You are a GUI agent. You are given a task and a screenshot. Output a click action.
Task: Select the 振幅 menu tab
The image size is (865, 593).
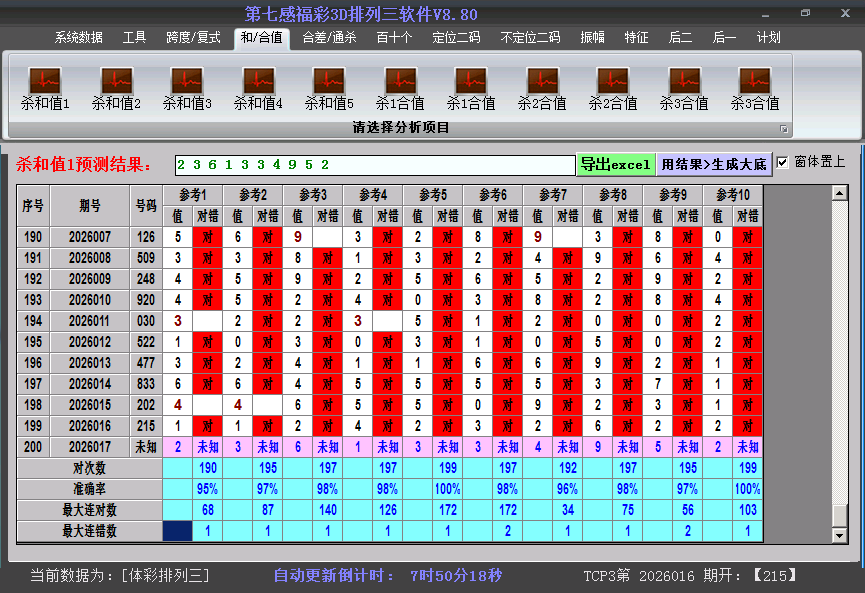point(592,38)
